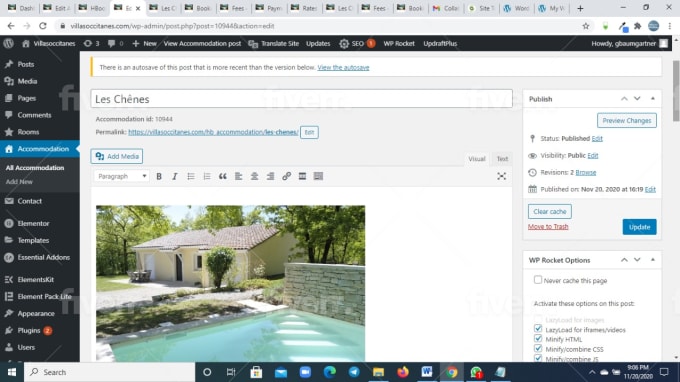680x382 pixels.
Task: Collapse the Publish panel with triangle toggle
Action: pos(653,99)
